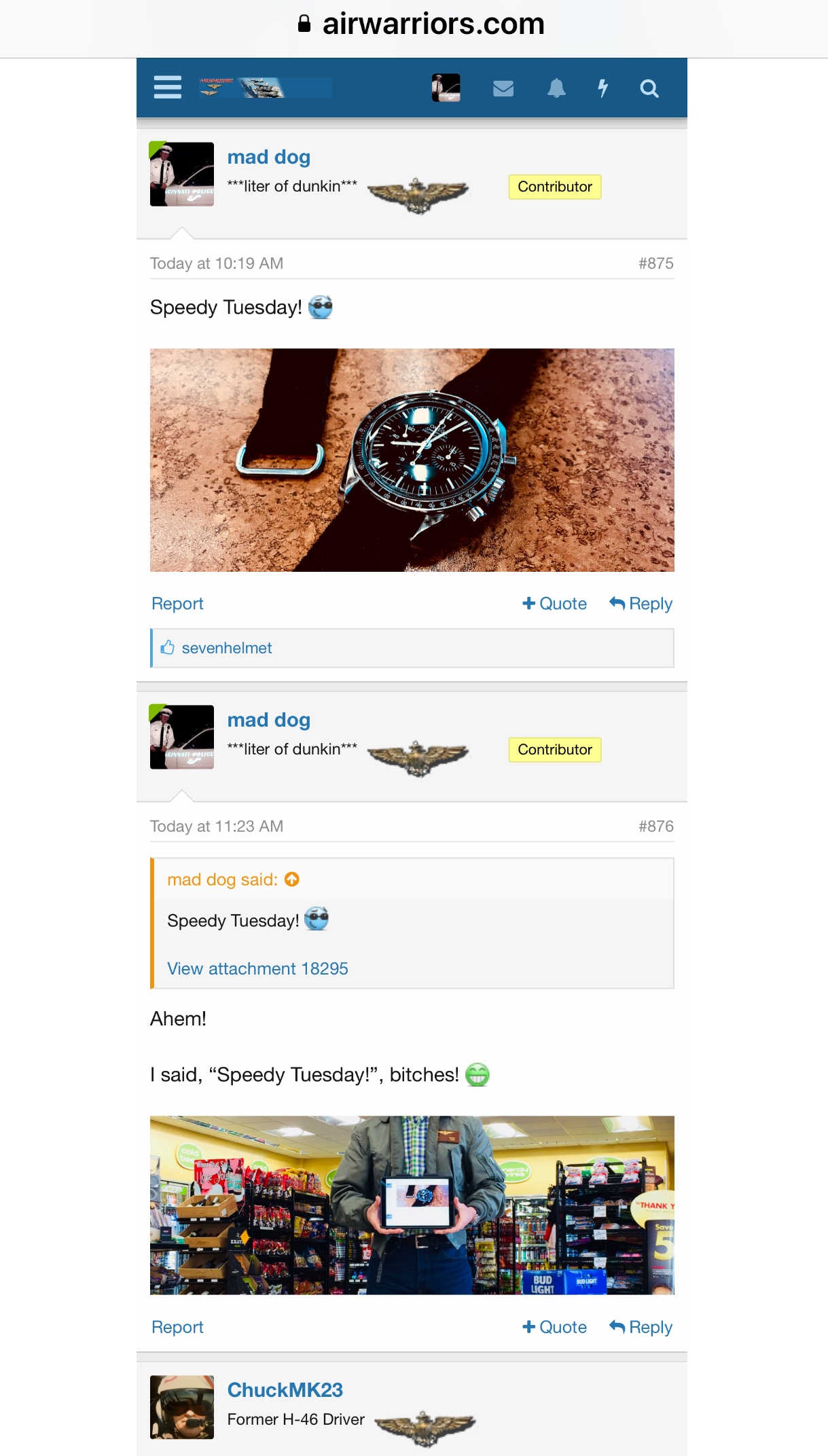Report post #875
The height and width of the screenshot is (1456, 828).
coord(177,604)
